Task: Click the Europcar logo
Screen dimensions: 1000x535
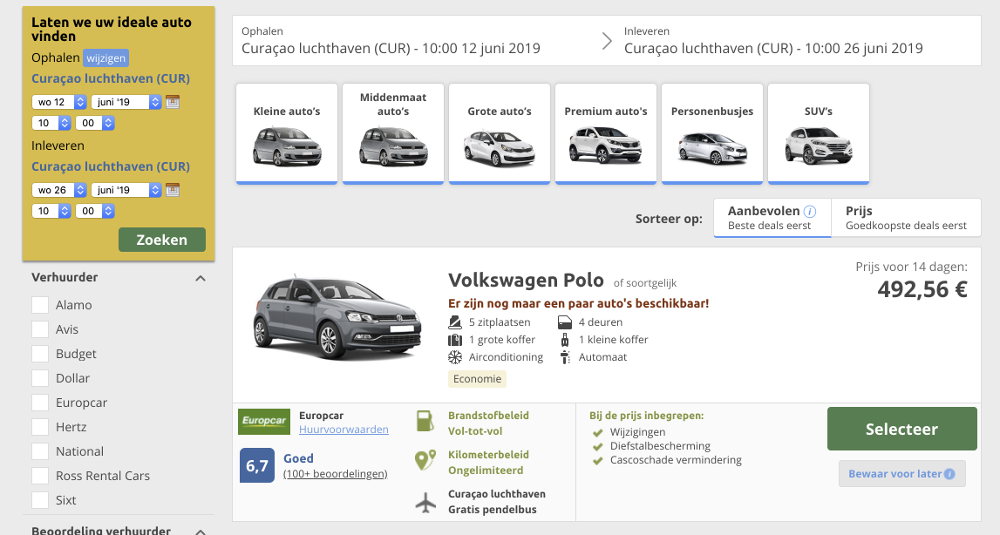Action: (264, 421)
